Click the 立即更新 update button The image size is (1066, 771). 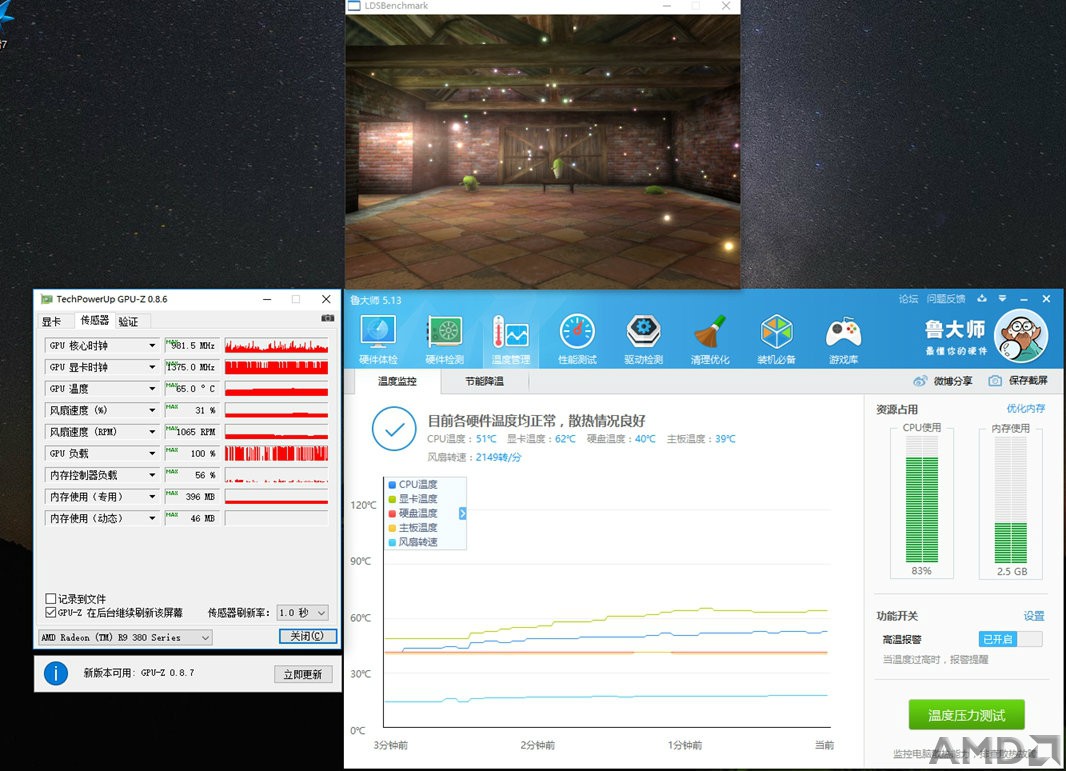303,674
